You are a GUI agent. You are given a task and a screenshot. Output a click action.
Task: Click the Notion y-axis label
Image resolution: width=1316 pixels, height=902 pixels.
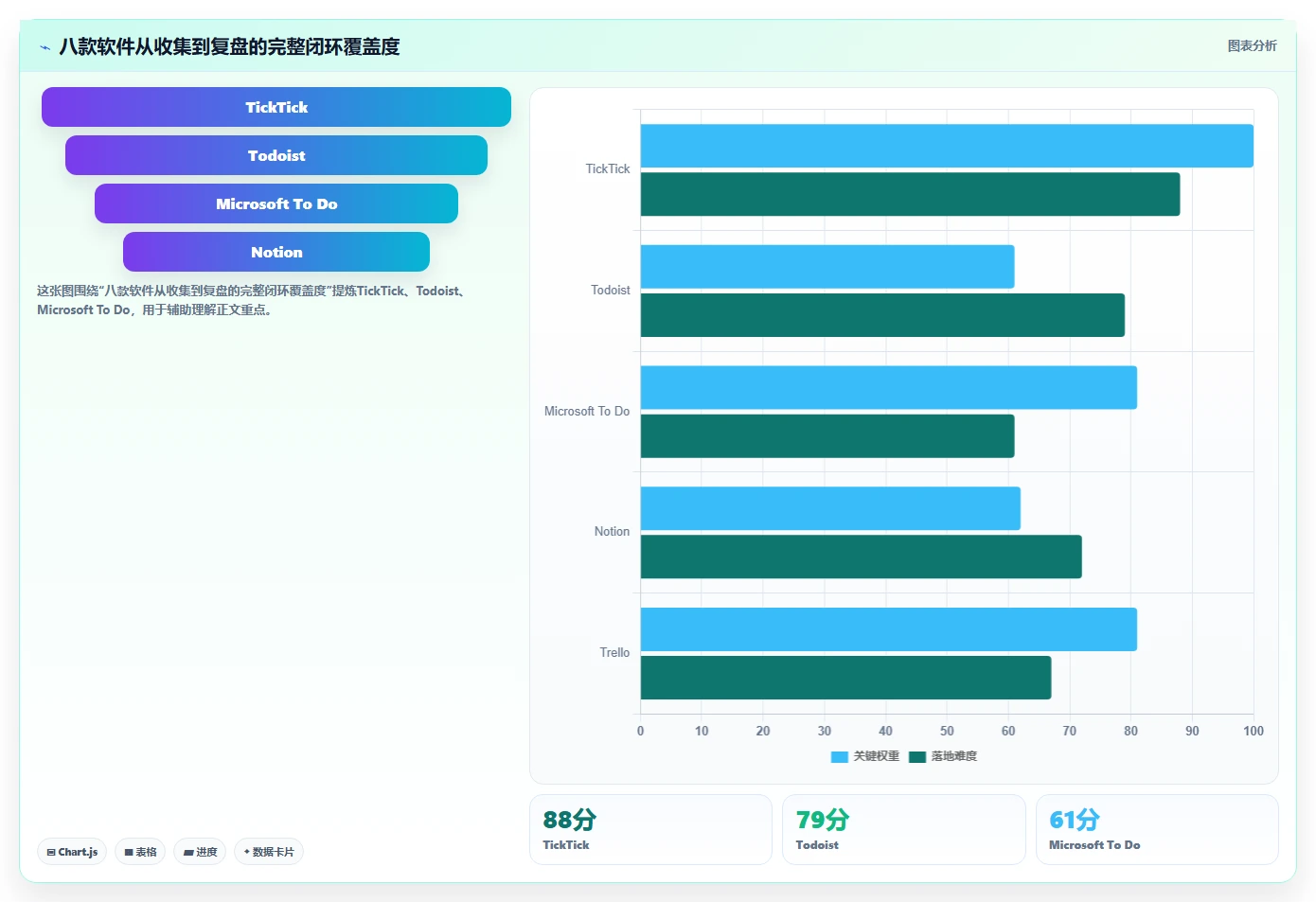click(612, 532)
